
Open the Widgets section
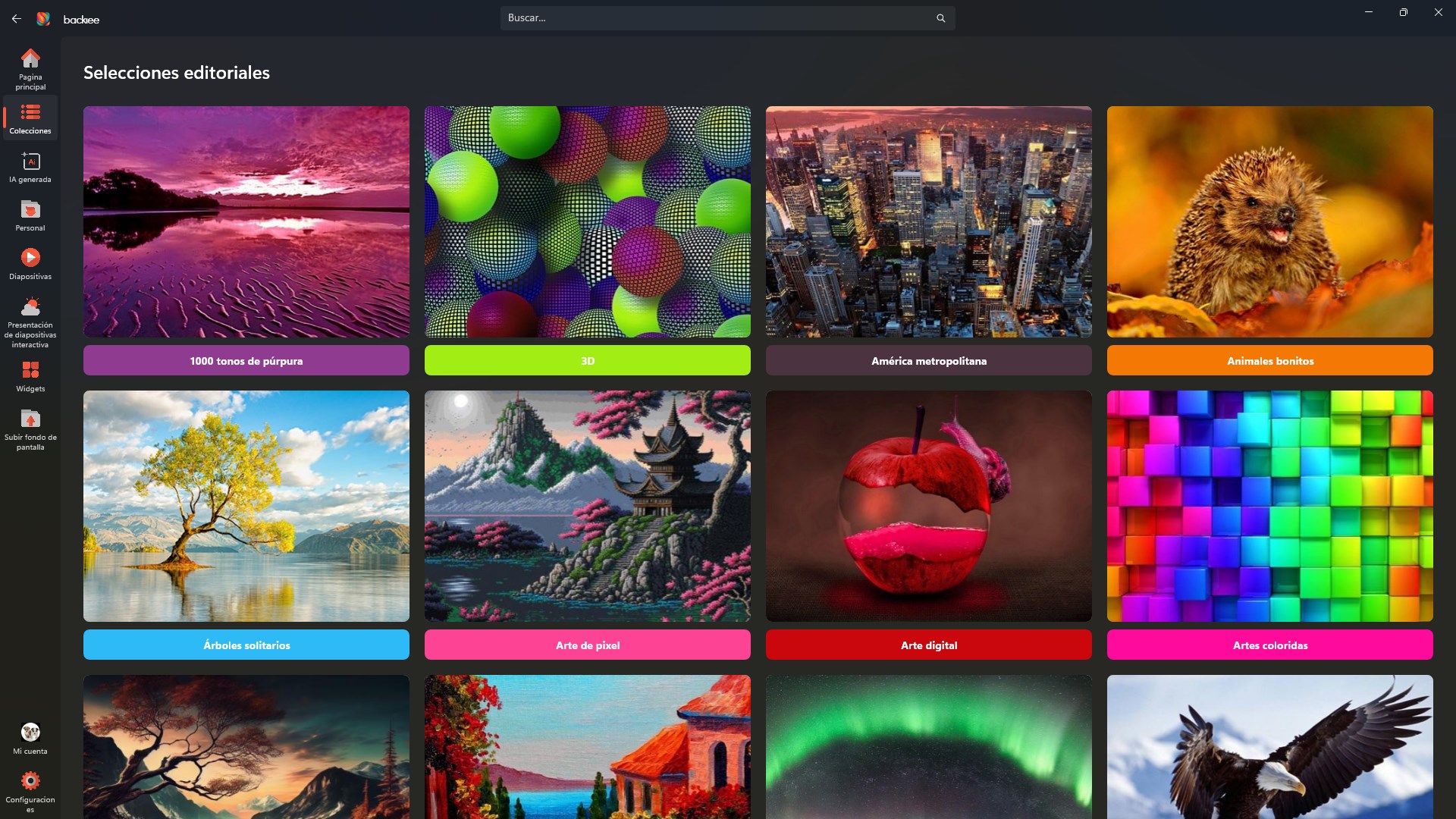pyautogui.click(x=30, y=376)
